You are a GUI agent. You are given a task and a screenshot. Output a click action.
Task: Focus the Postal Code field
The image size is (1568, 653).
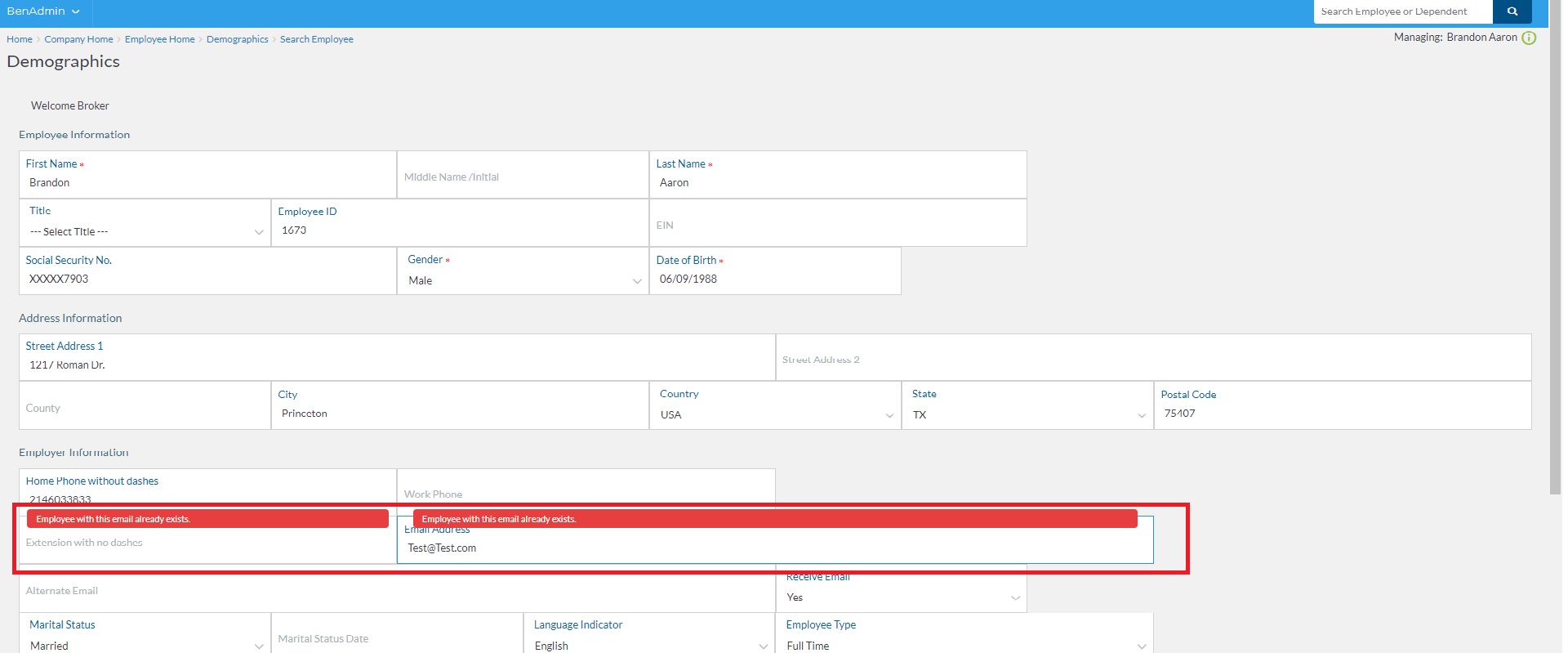pyautogui.click(x=1341, y=414)
